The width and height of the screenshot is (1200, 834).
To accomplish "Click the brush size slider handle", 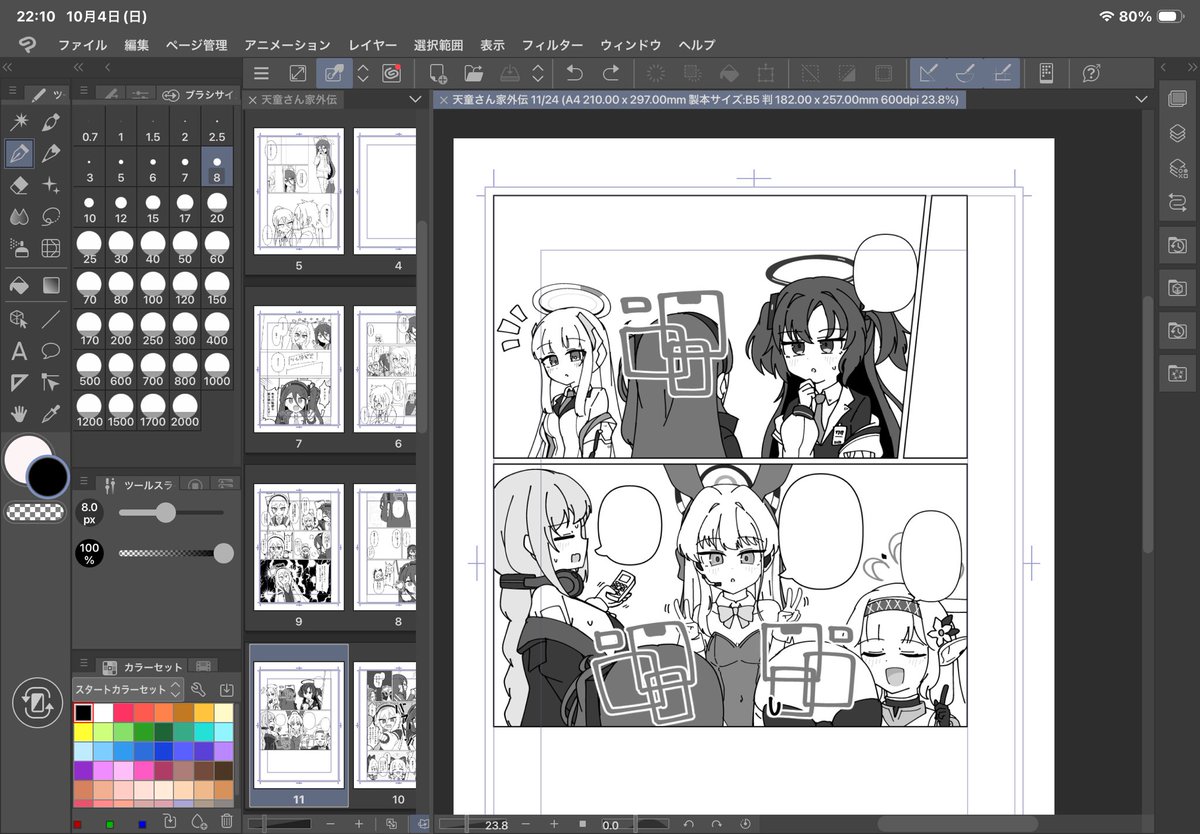I will (x=165, y=513).
